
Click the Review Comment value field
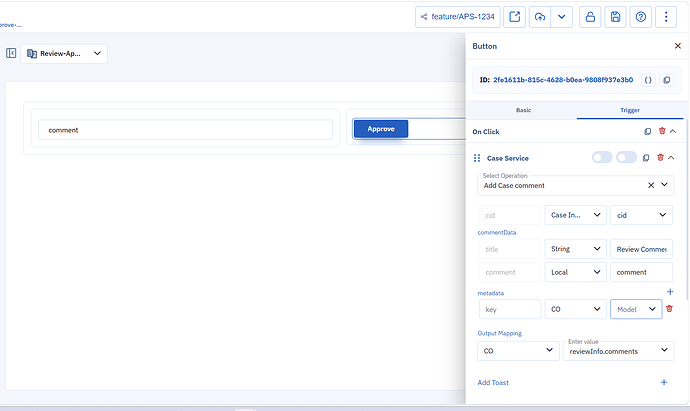641,249
